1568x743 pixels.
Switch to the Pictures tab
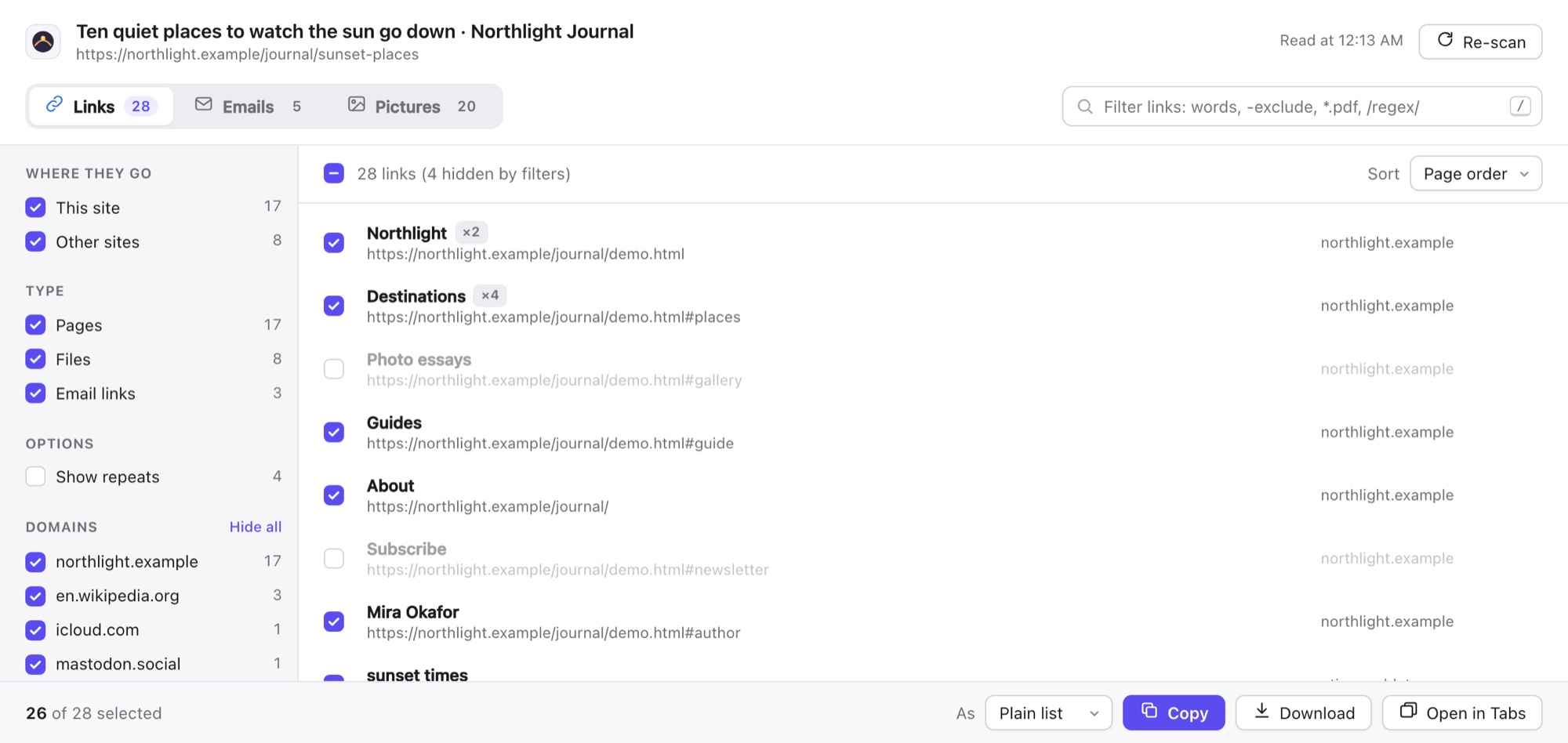[x=412, y=107]
